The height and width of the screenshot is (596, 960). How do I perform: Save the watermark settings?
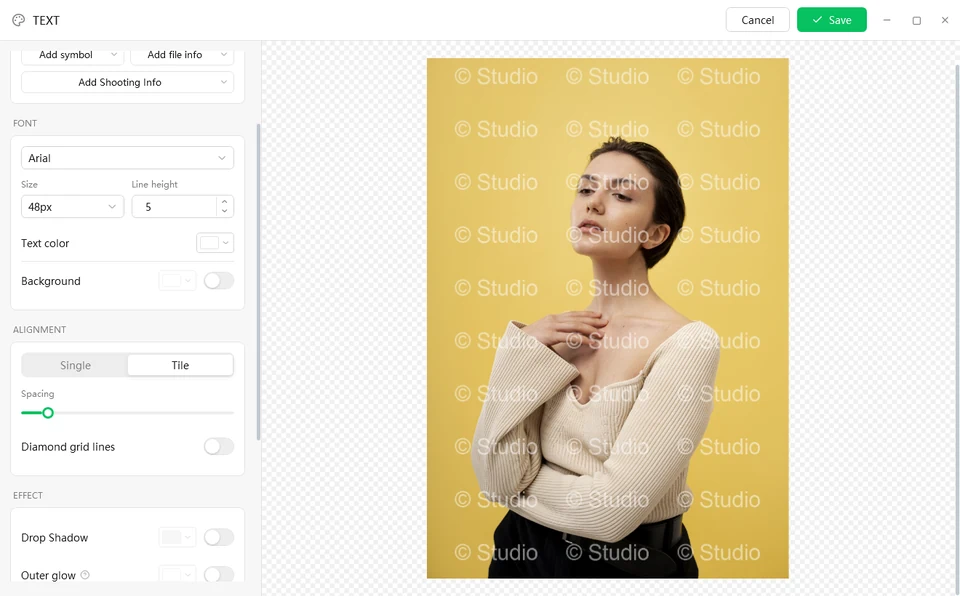click(831, 20)
